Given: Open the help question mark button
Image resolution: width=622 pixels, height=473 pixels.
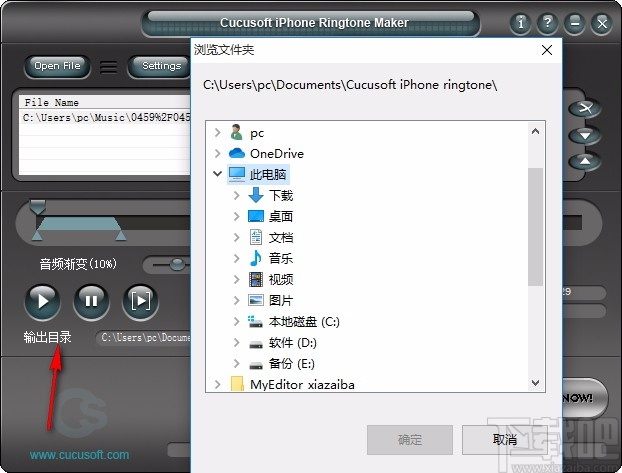Looking at the screenshot, I should 547,23.
